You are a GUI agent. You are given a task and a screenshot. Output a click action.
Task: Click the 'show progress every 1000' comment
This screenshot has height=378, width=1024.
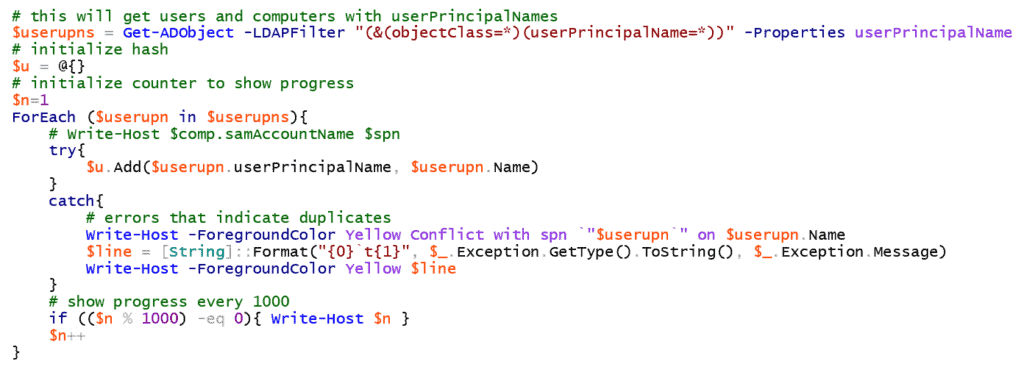(x=169, y=302)
